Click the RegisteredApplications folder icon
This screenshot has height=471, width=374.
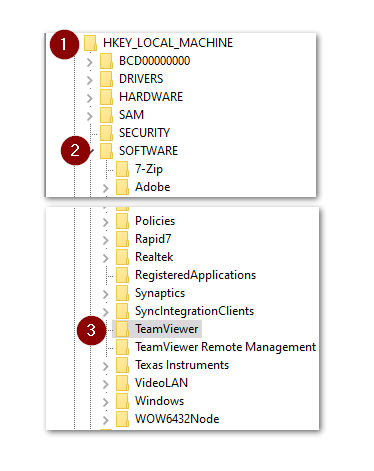tap(122, 275)
